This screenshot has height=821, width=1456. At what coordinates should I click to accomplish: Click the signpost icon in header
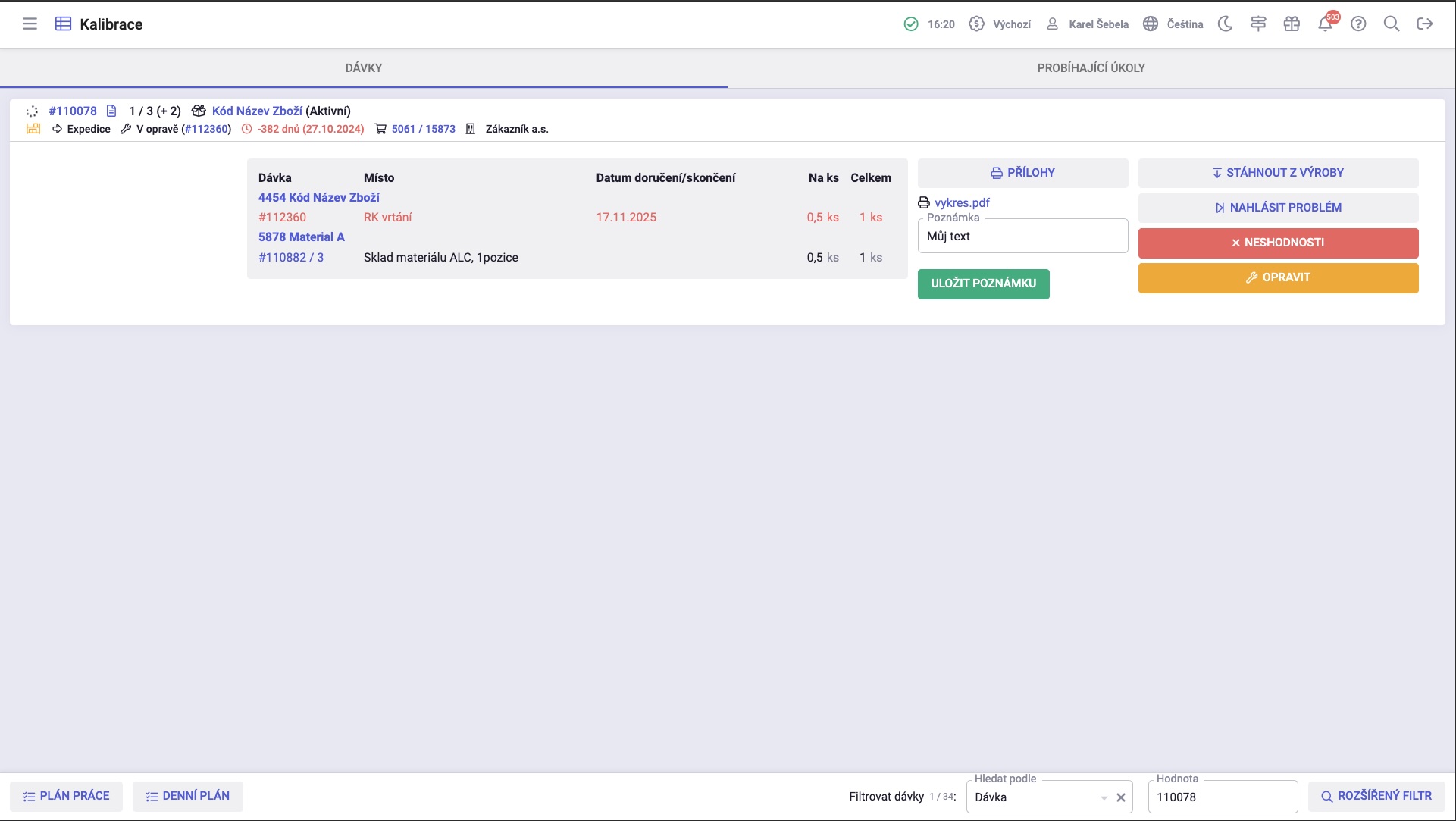point(1258,24)
